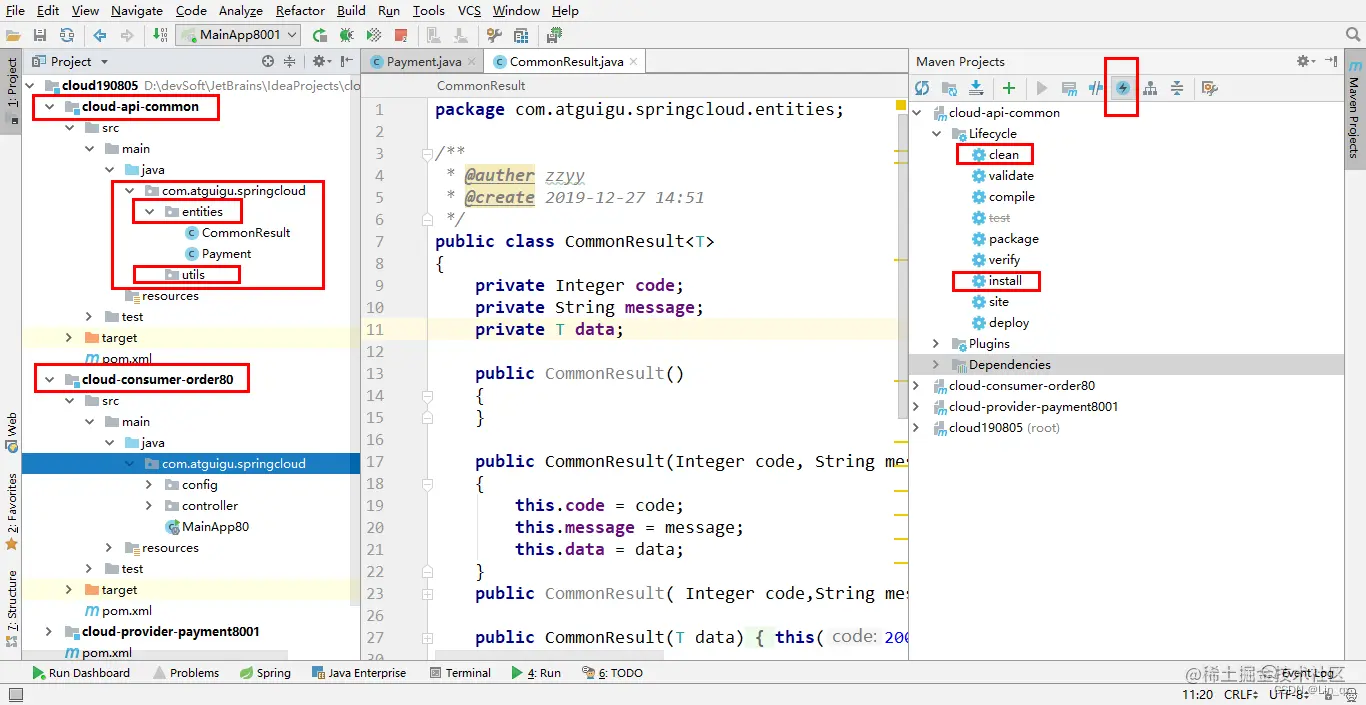Expand the Dependencies node in Maven
The image size is (1366, 705).
pos(936,365)
